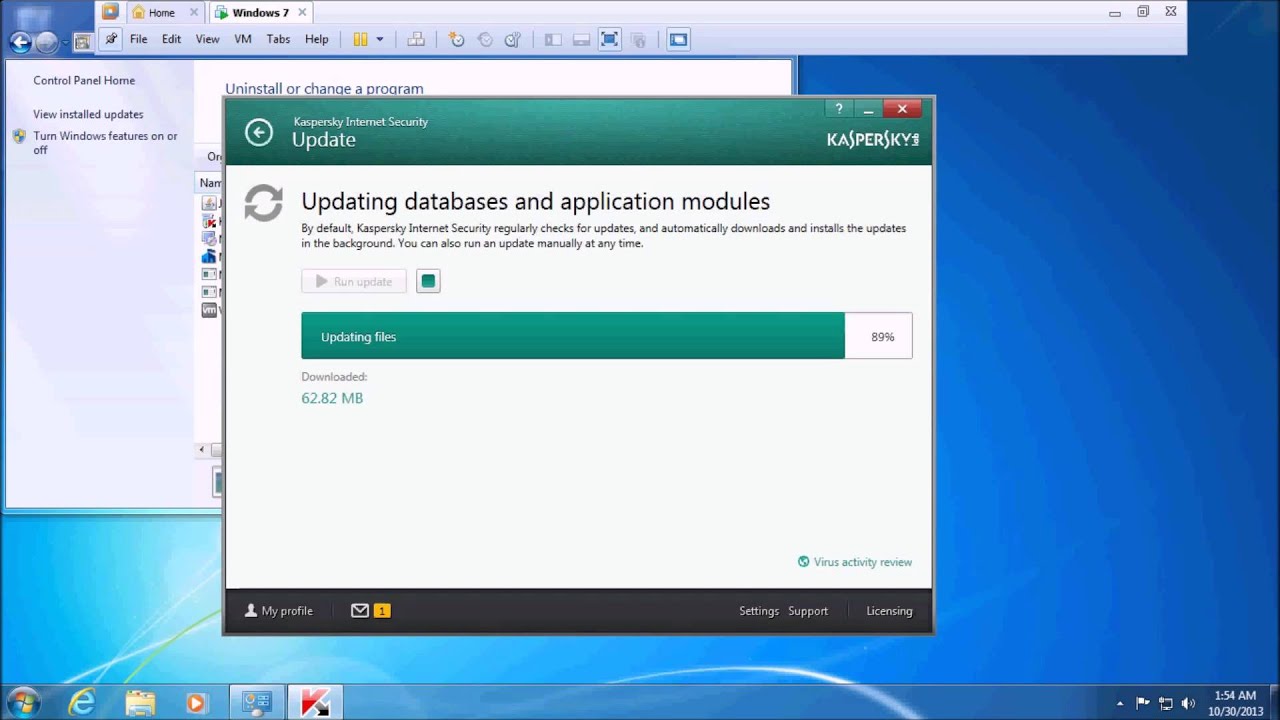Click the rotating update arrows icon
This screenshot has width=1280, height=720.
click(x=263, y=203)
